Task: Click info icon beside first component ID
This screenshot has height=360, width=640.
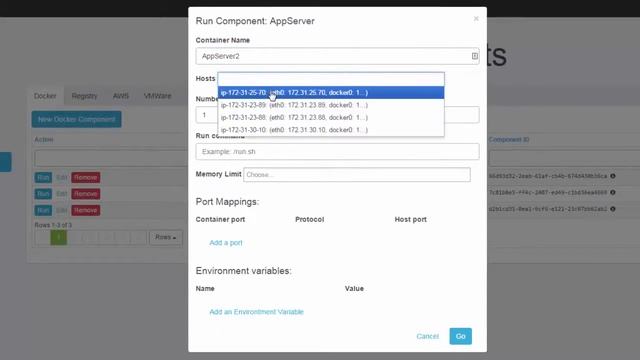Action: pos(613,176)
